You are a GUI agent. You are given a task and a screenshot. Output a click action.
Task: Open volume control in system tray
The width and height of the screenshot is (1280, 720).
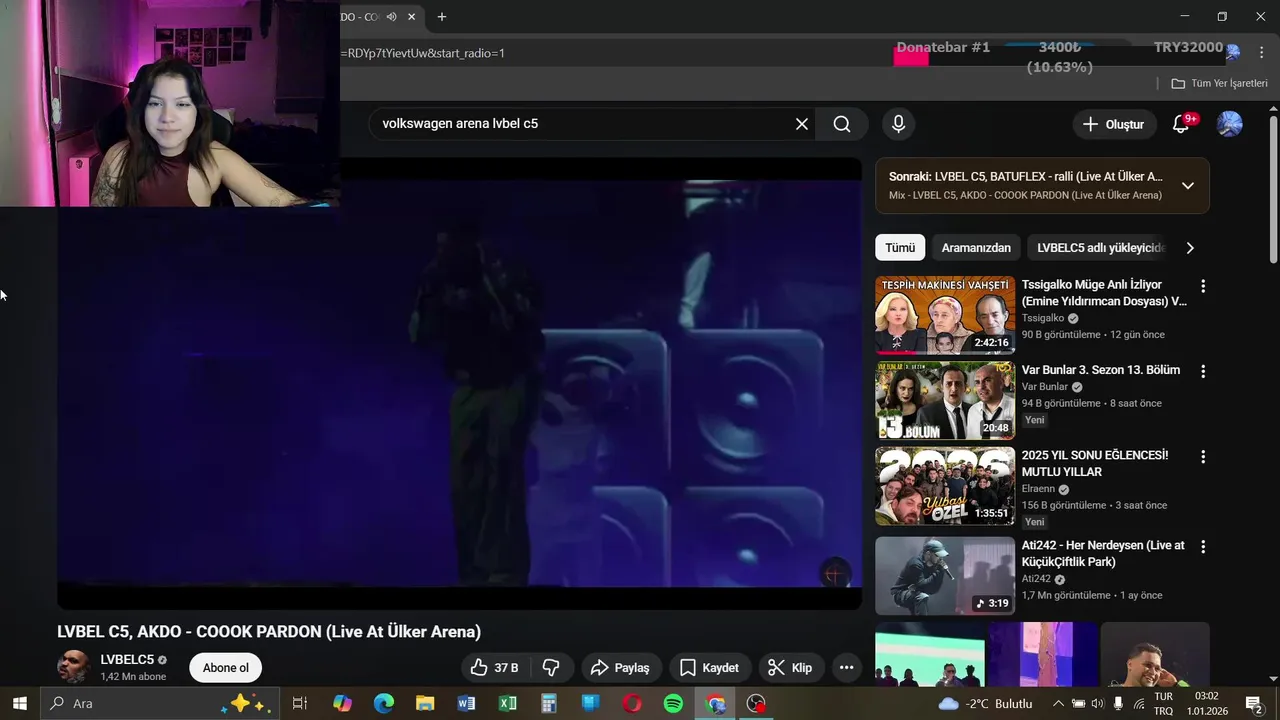[1098, 703]
